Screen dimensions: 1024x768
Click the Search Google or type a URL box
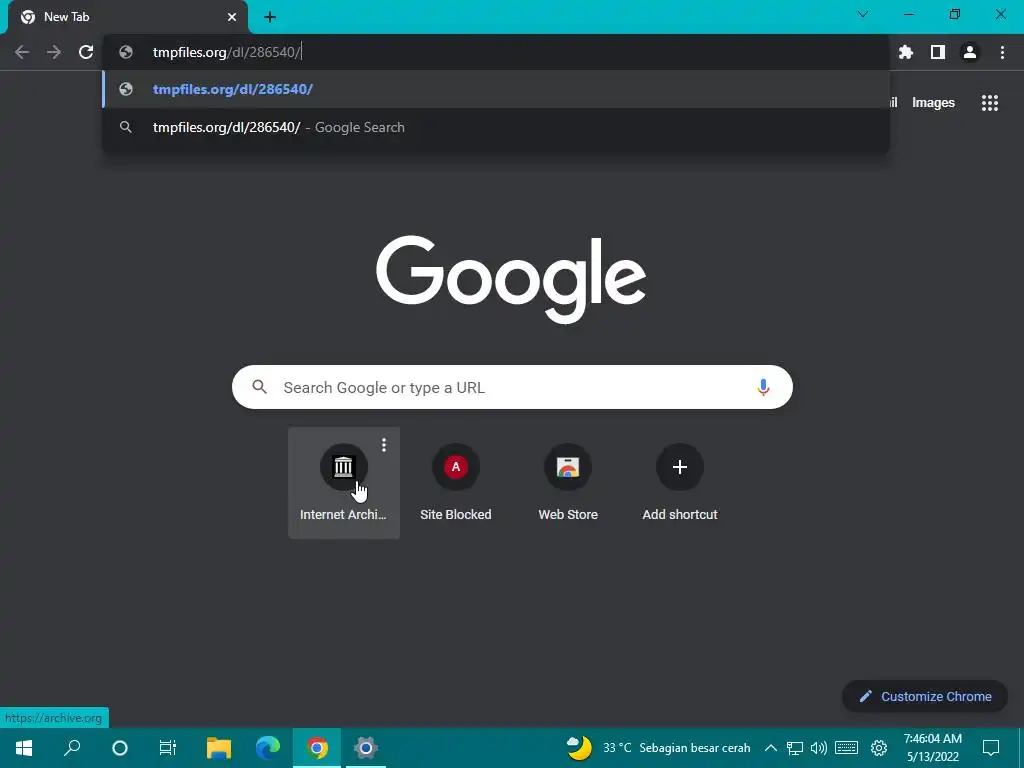click(512, 387)
